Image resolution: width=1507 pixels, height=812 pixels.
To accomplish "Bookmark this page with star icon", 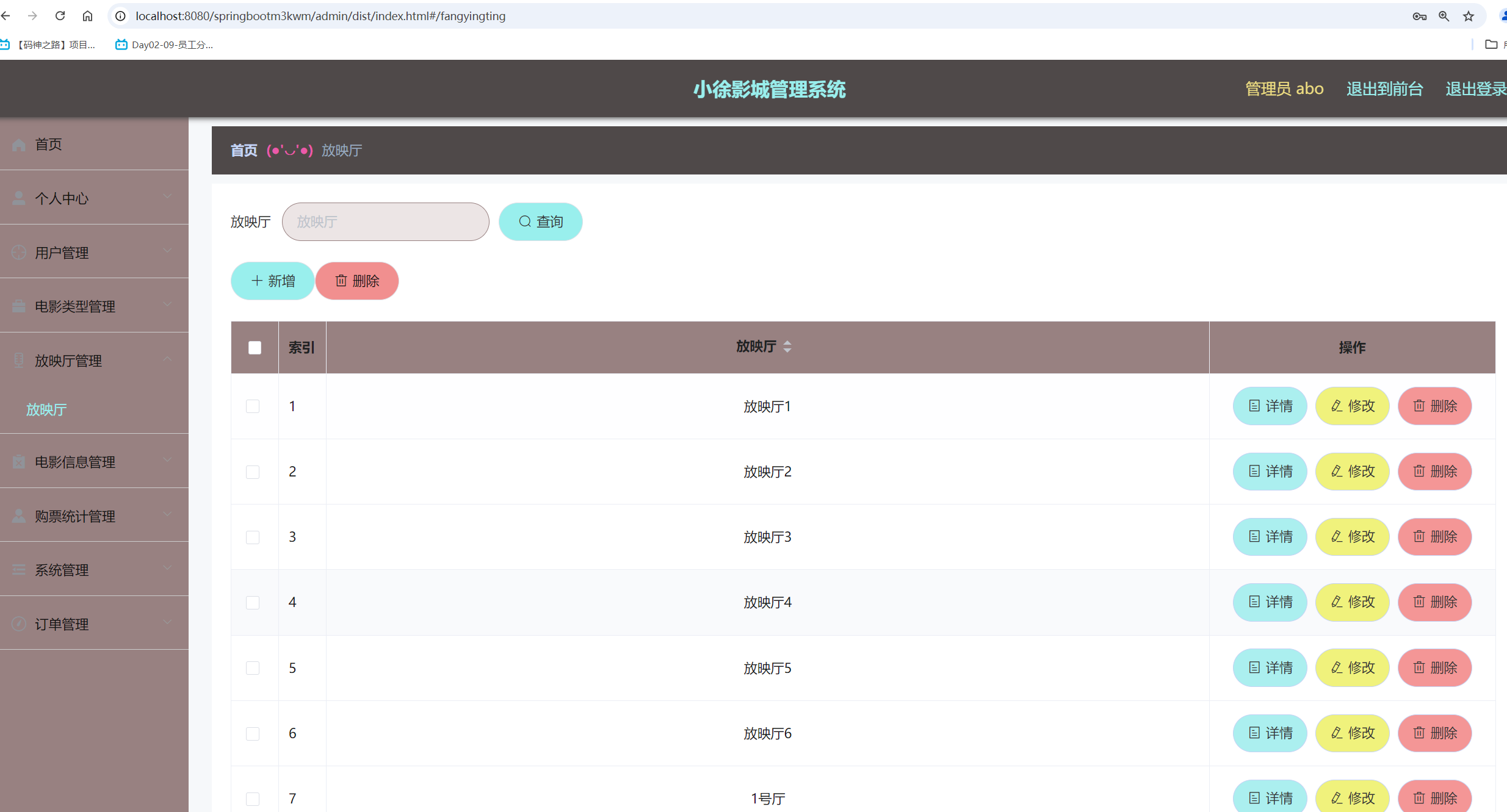I will coord(1469,16).
